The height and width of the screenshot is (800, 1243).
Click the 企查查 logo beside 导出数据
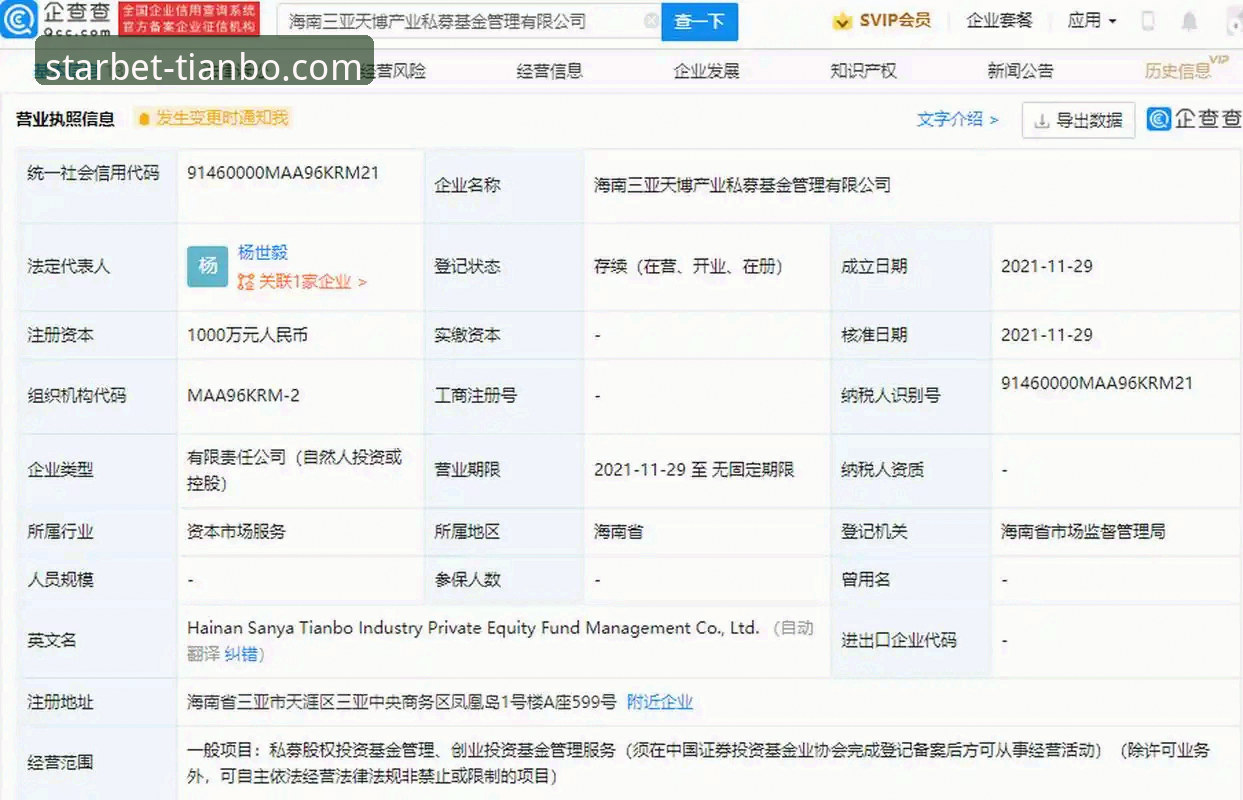1193,119
